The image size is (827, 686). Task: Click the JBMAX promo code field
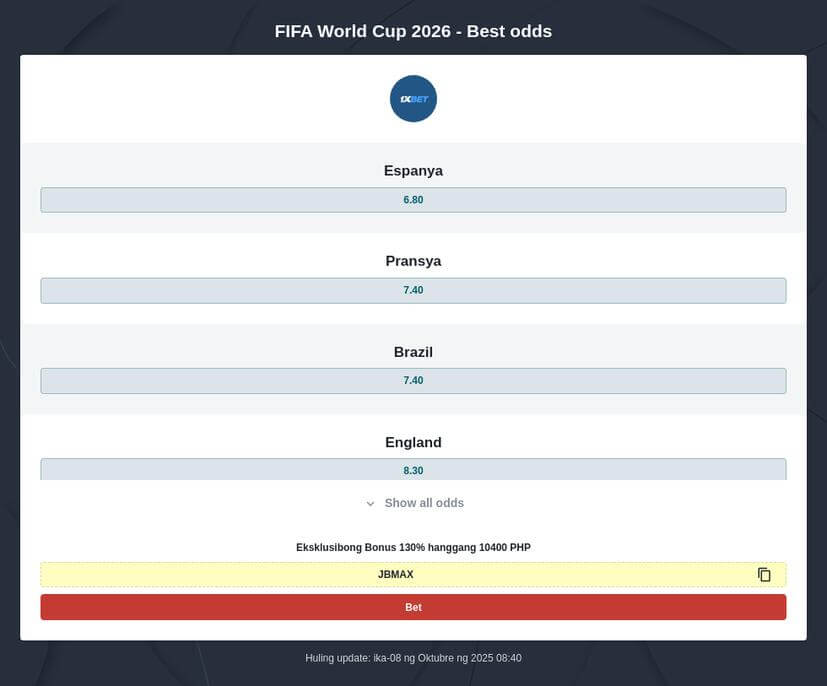pyautogui.click(x=396, y=575)
